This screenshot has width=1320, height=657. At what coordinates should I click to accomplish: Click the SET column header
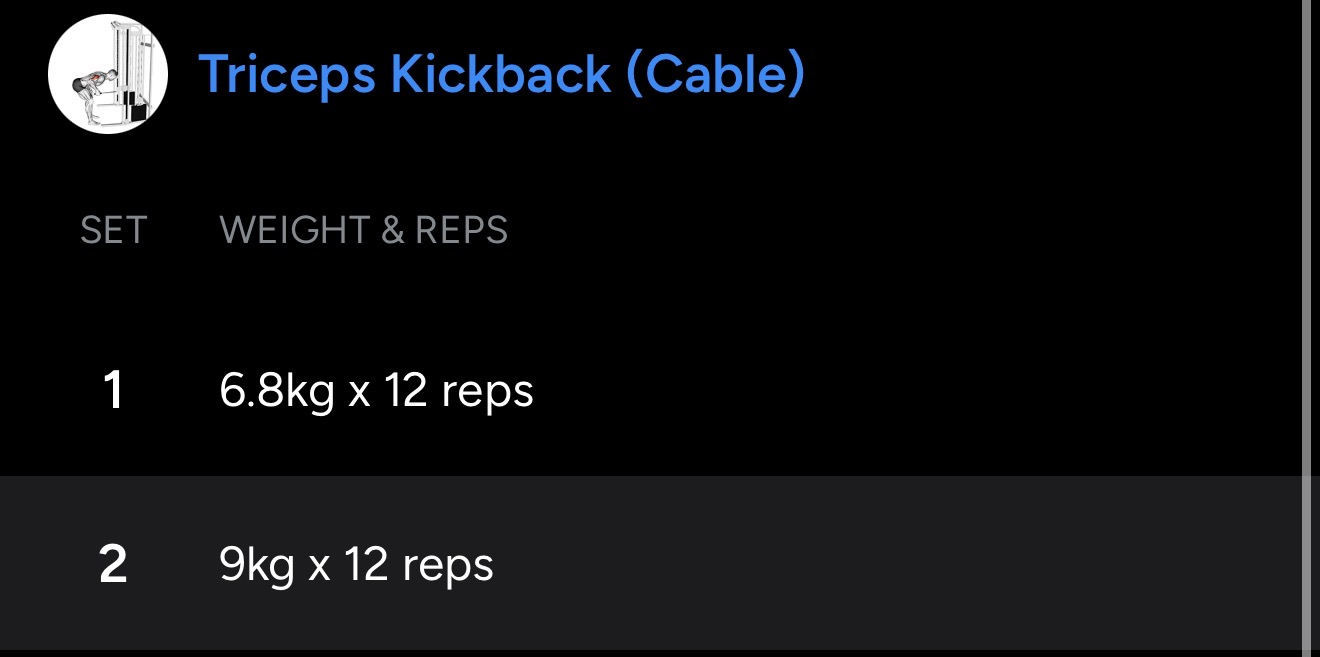coord(113,231)
